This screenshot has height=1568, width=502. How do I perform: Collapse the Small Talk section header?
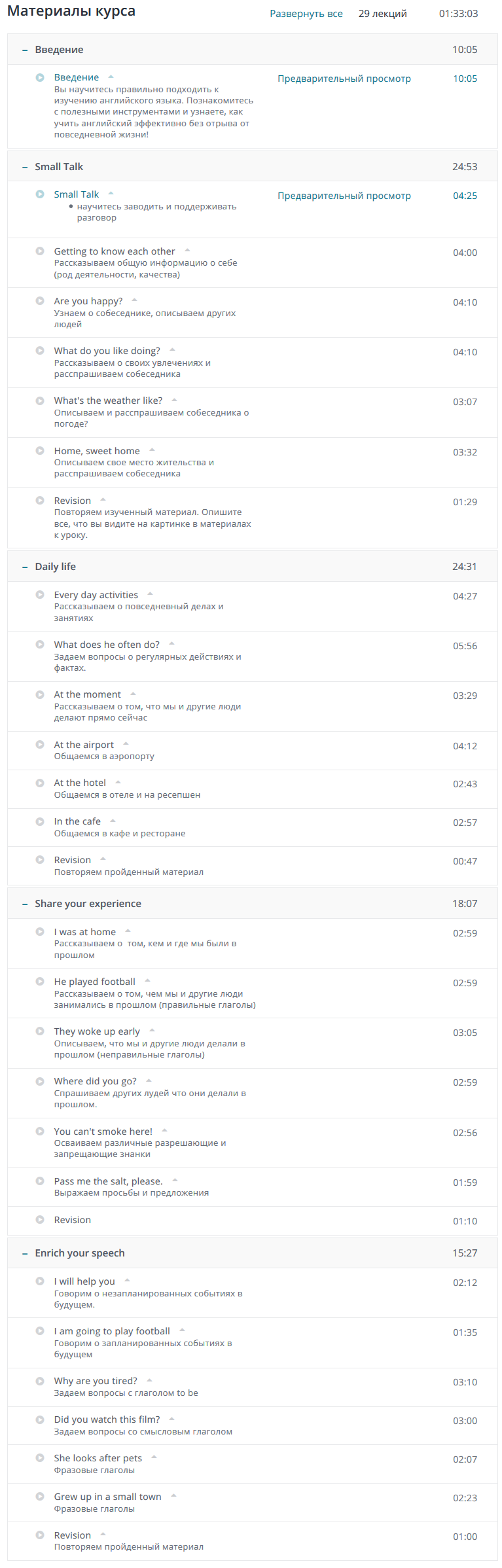coord(25,167)
